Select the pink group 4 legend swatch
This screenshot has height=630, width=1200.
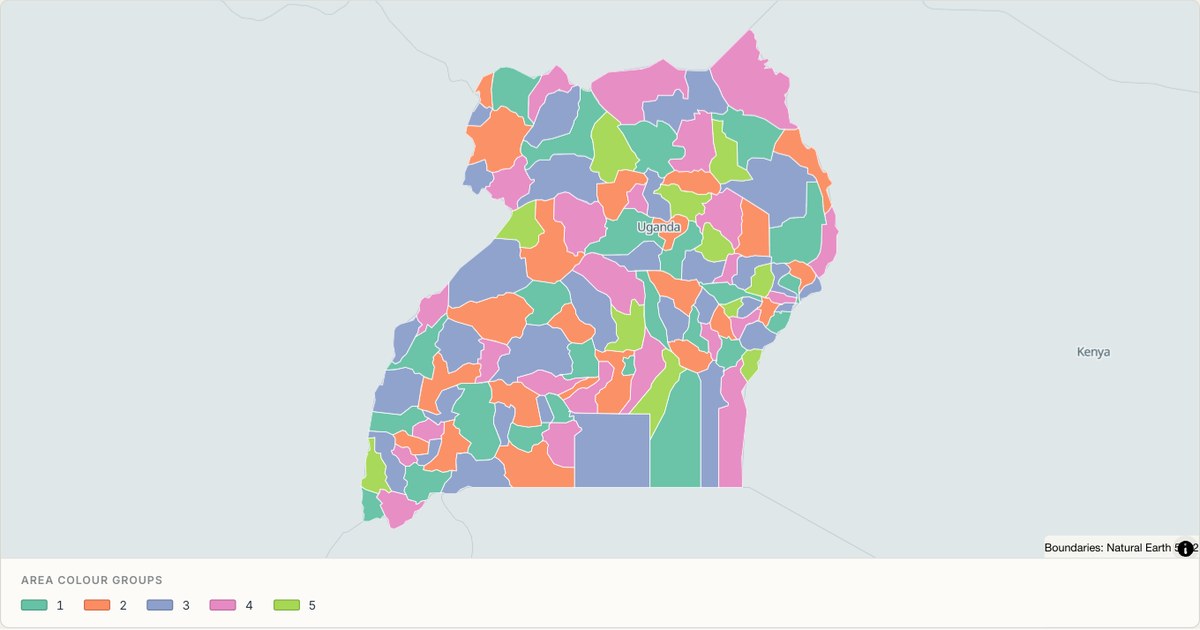point(222,605)
